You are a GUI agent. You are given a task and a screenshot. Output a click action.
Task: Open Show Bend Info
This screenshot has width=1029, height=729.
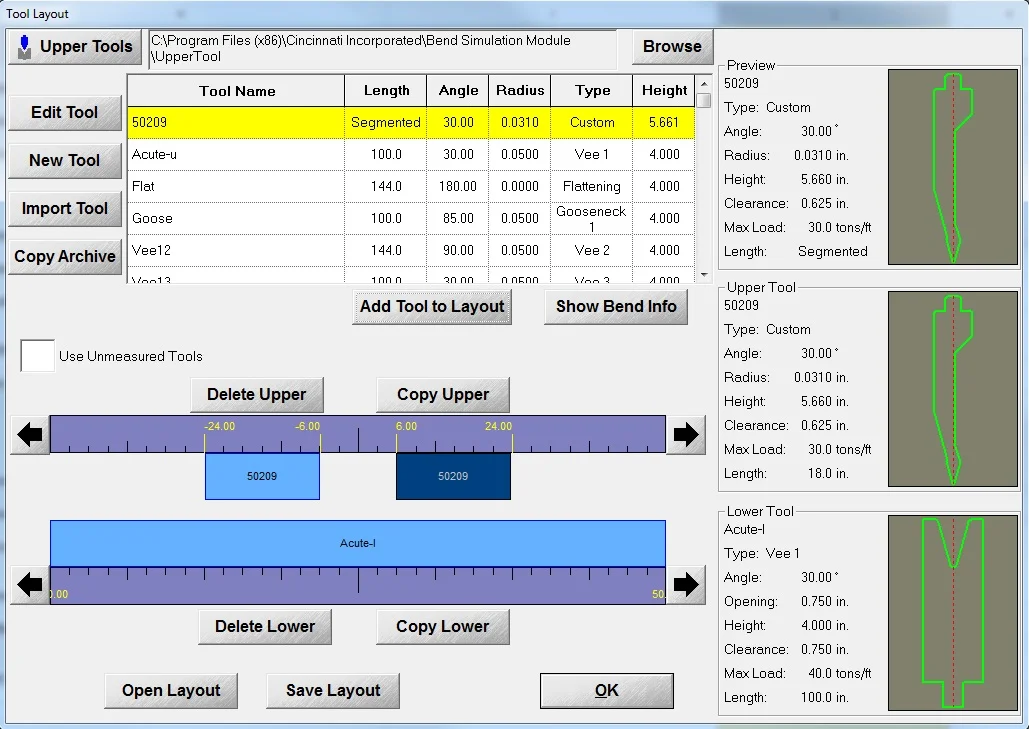click(615, 307)
